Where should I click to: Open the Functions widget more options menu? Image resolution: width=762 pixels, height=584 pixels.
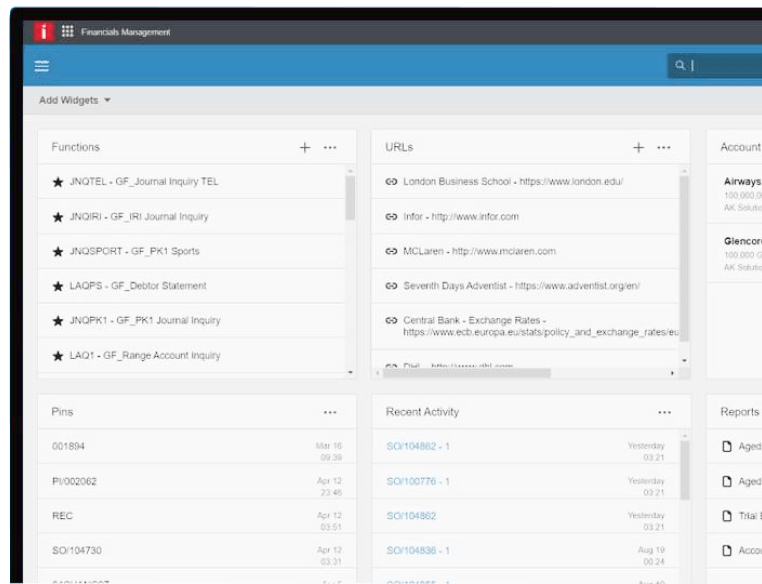[x=330, y=148]
